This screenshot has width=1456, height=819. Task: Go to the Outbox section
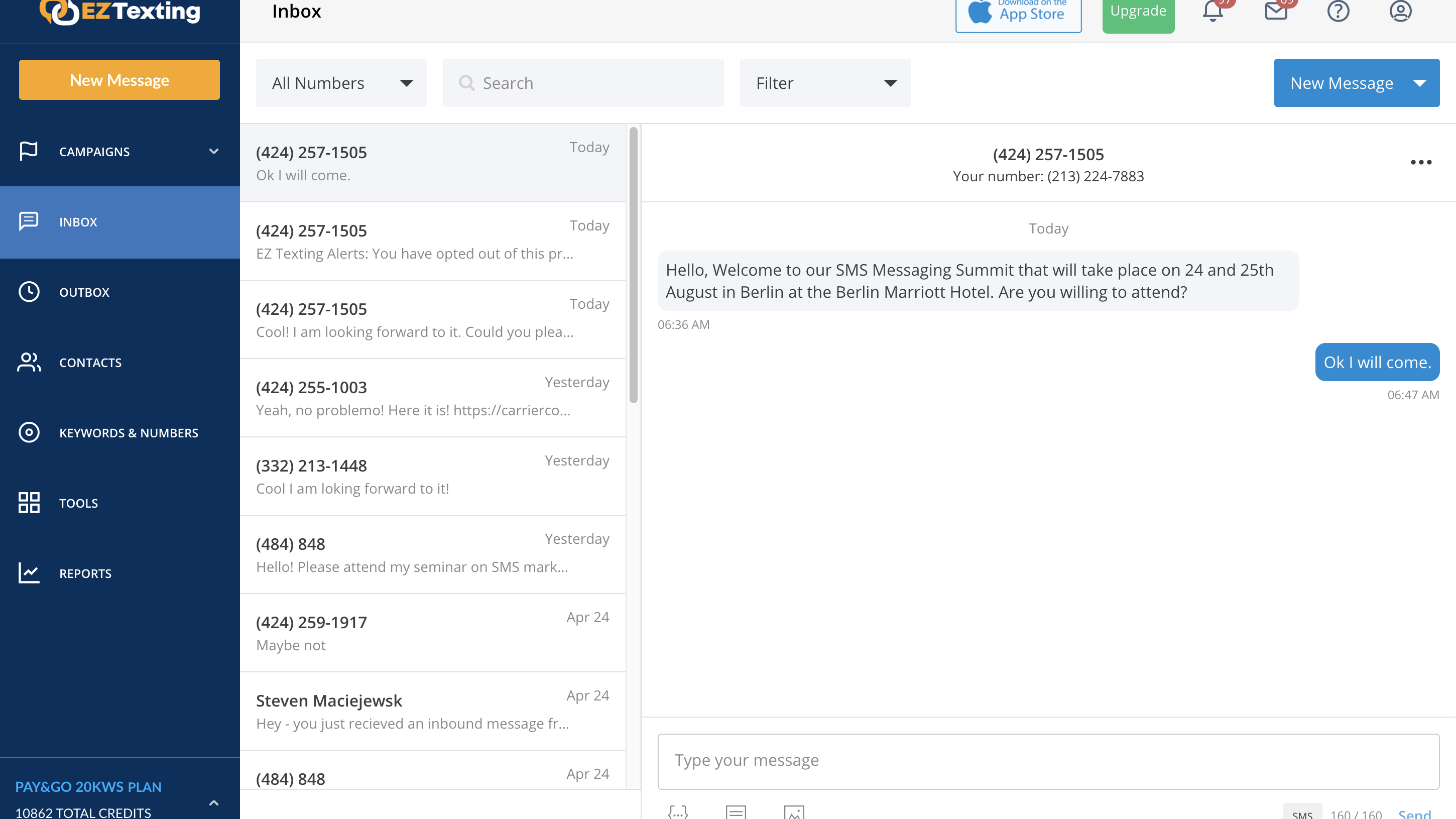click(84, 292)
